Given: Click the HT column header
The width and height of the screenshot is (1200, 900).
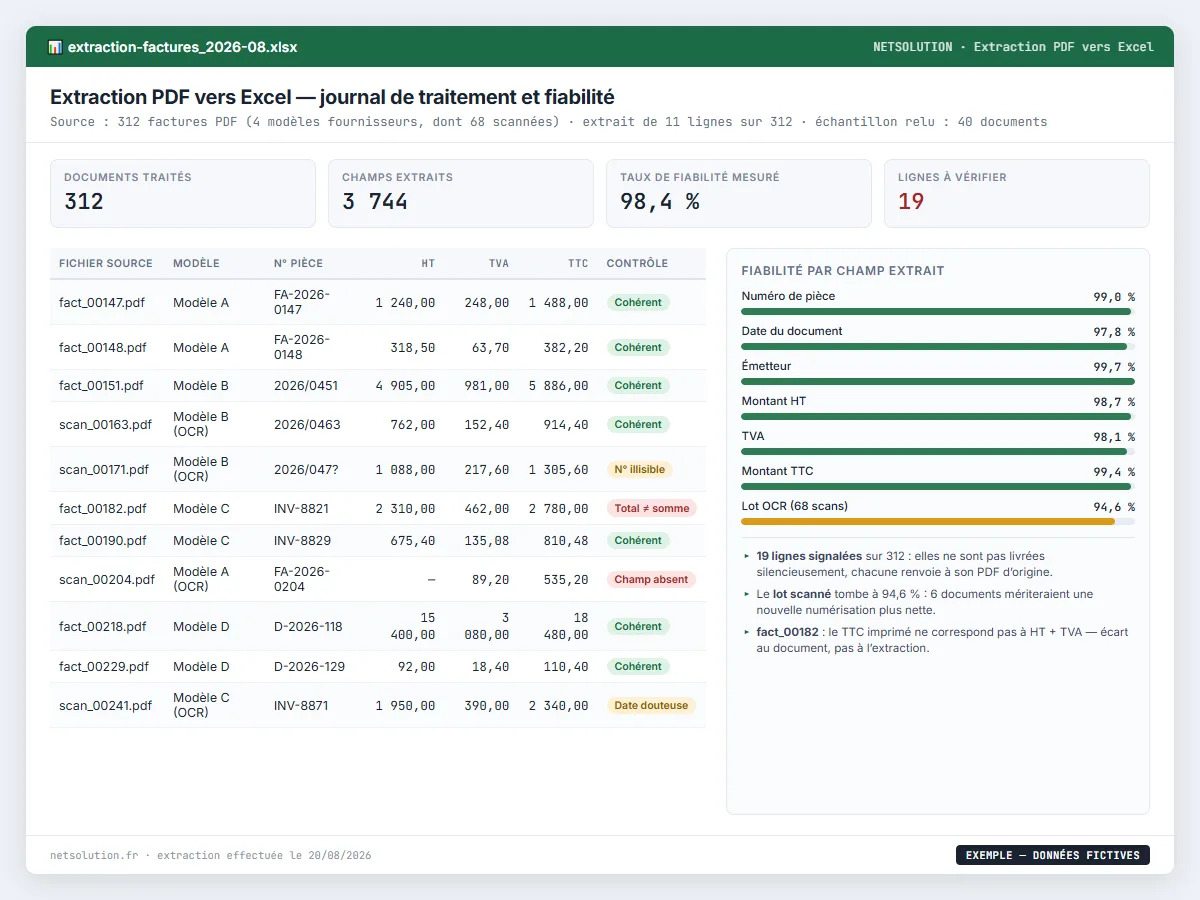Looking at the screenshot, I should tap(428, 263).
